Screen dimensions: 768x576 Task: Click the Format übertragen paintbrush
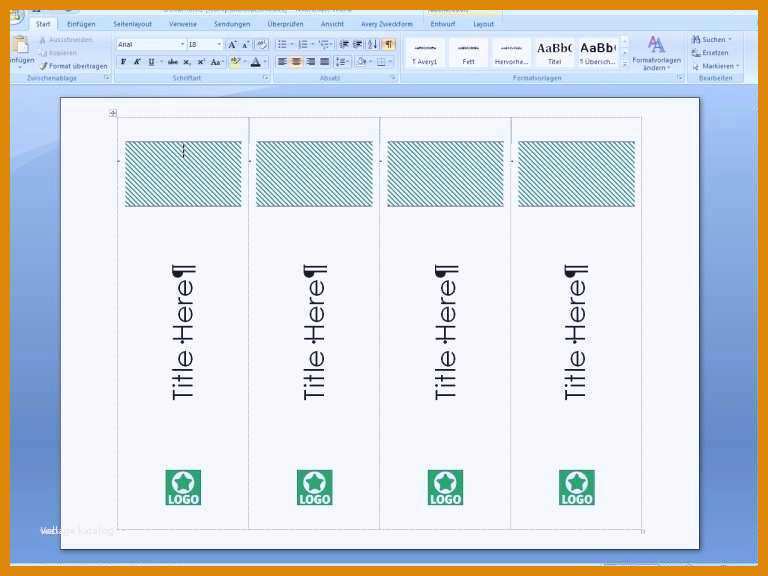pos(74,66)
